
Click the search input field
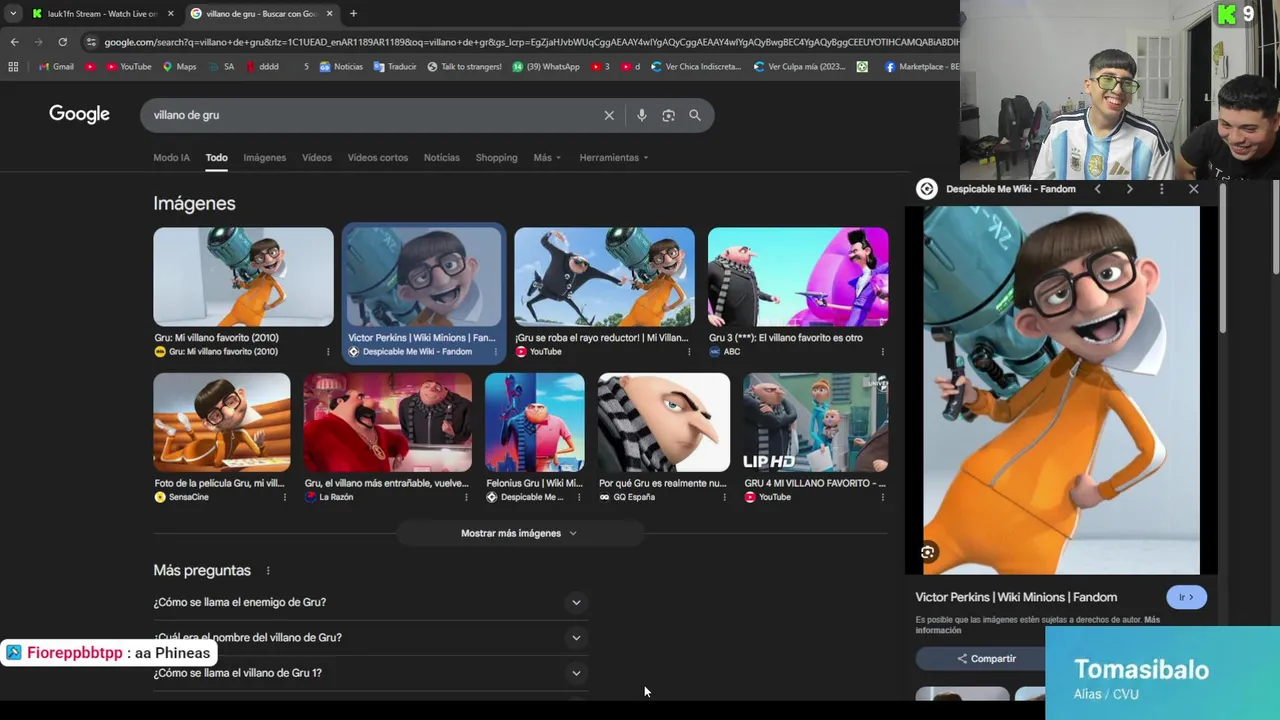click(370, 115)
